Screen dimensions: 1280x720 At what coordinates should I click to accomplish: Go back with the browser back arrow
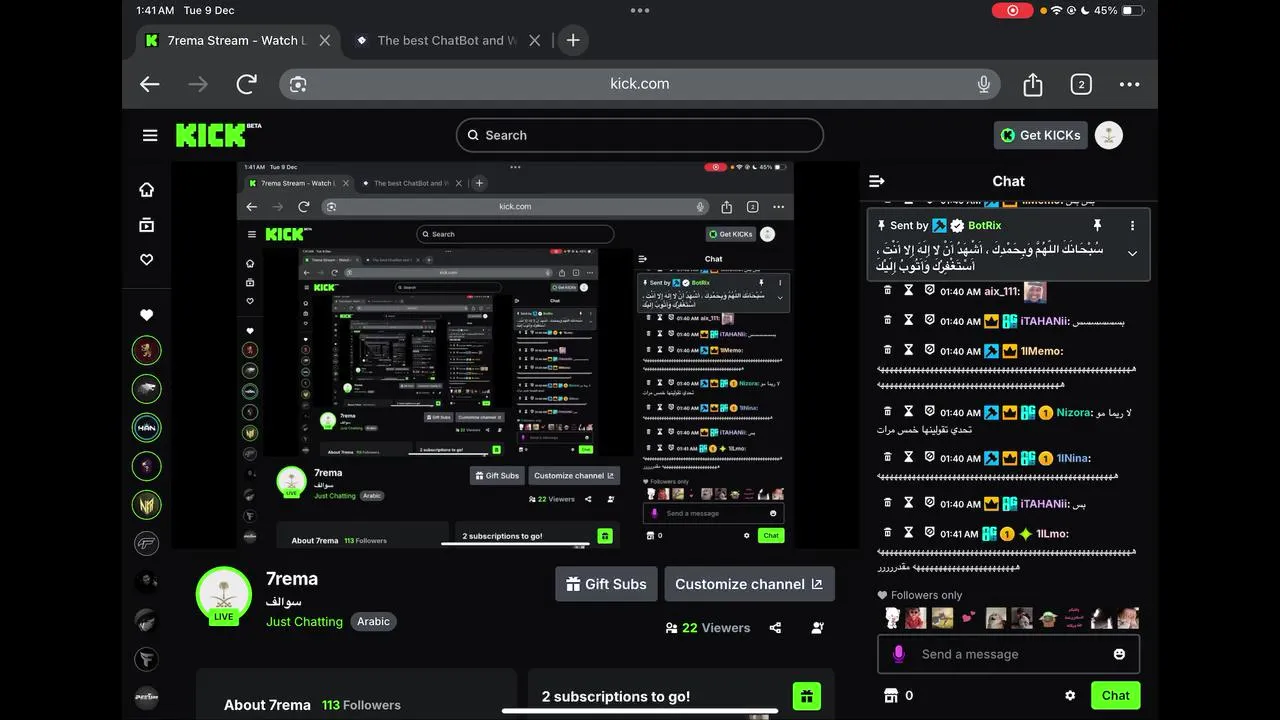tap(150, 84)
